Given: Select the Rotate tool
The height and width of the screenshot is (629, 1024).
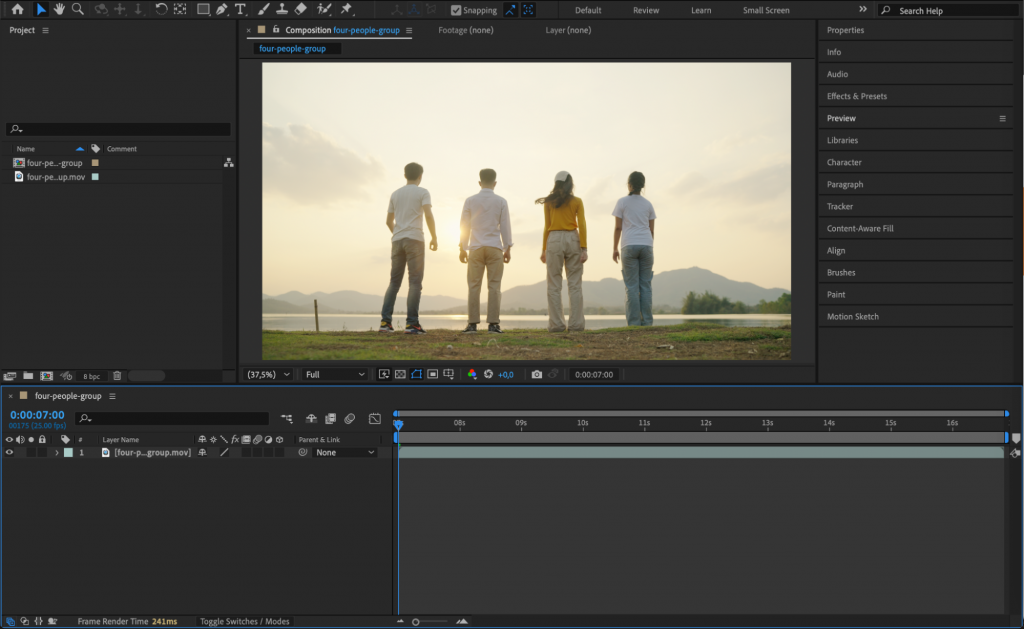Looking at the screenshot, I should [161, 10].
